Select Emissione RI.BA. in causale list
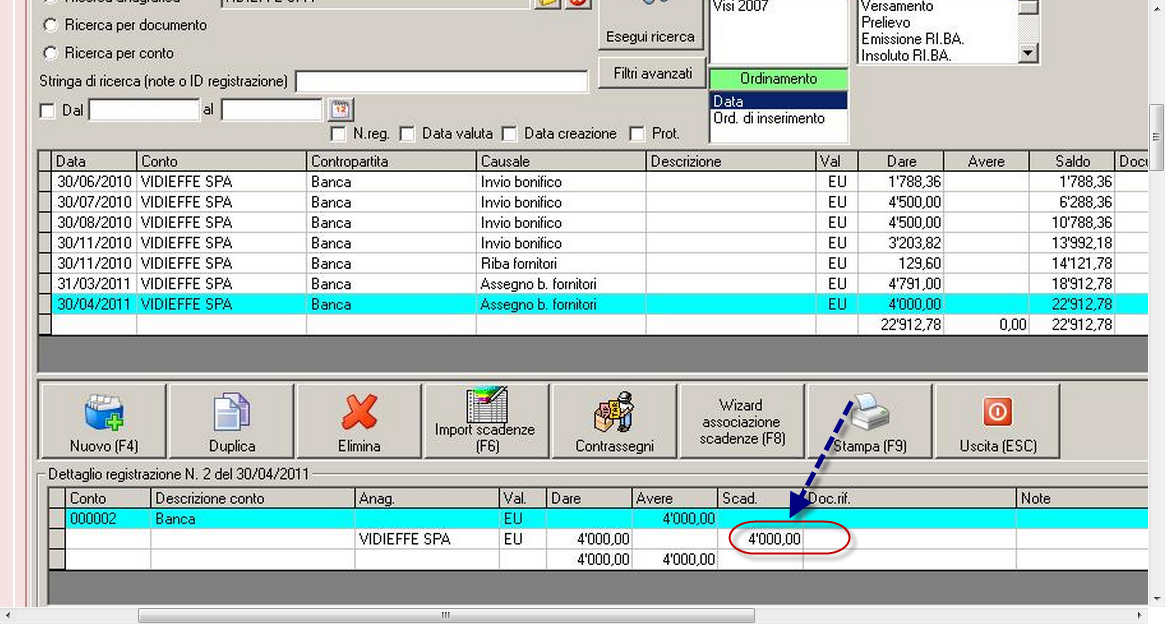Image resolution: width=1165 pixels, height=624 pixels. click(912, 39)
